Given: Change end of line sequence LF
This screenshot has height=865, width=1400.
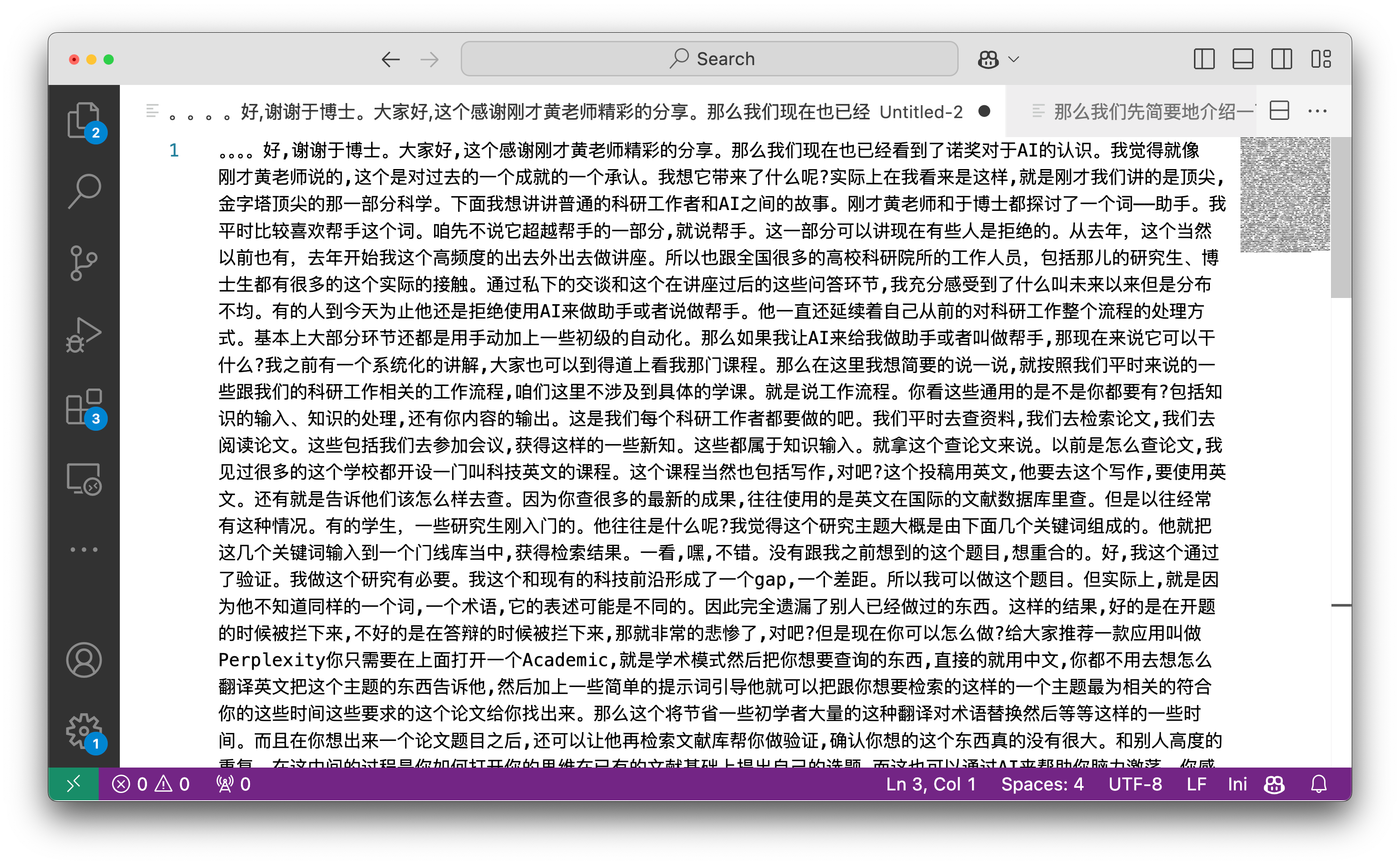Looking at the screenshot, I should 1196,784.
